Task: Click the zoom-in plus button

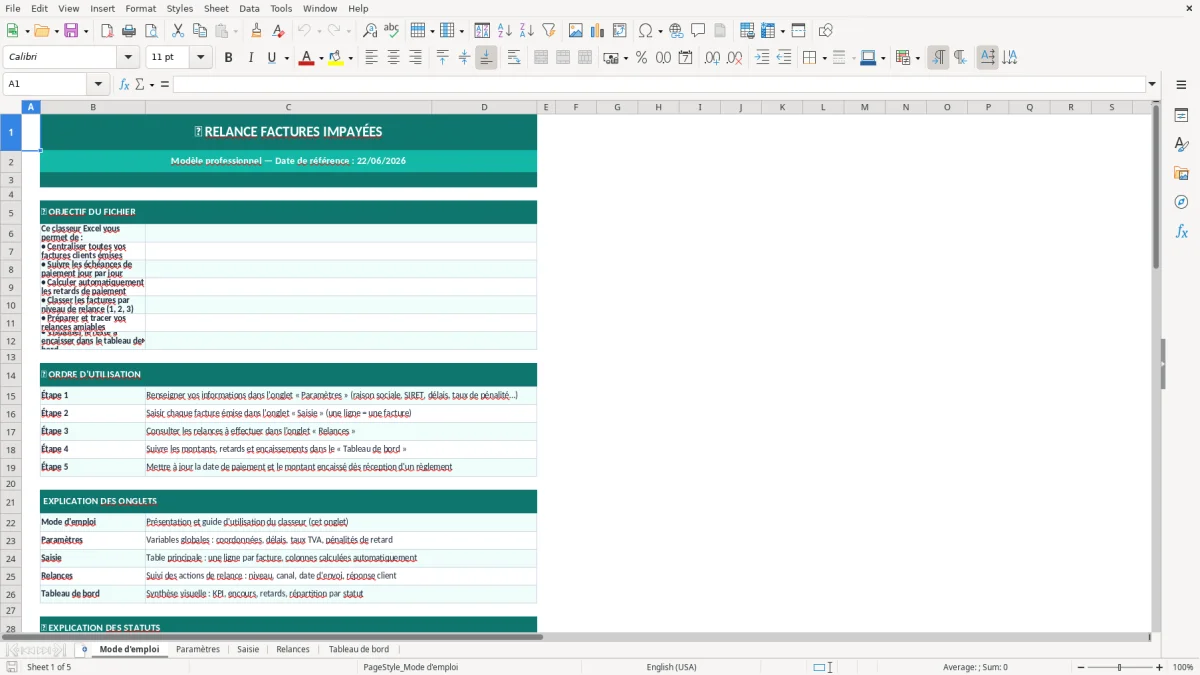Action: 1159,667
